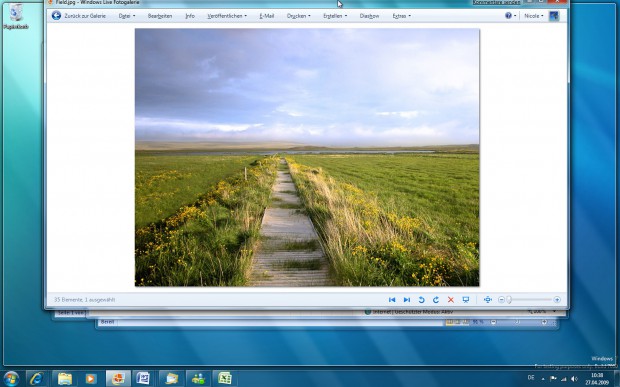Open Windows Media Player from taskbar
Image resolution: width=620 pixels, height=387 pixels.
click(x=91, y=379)
